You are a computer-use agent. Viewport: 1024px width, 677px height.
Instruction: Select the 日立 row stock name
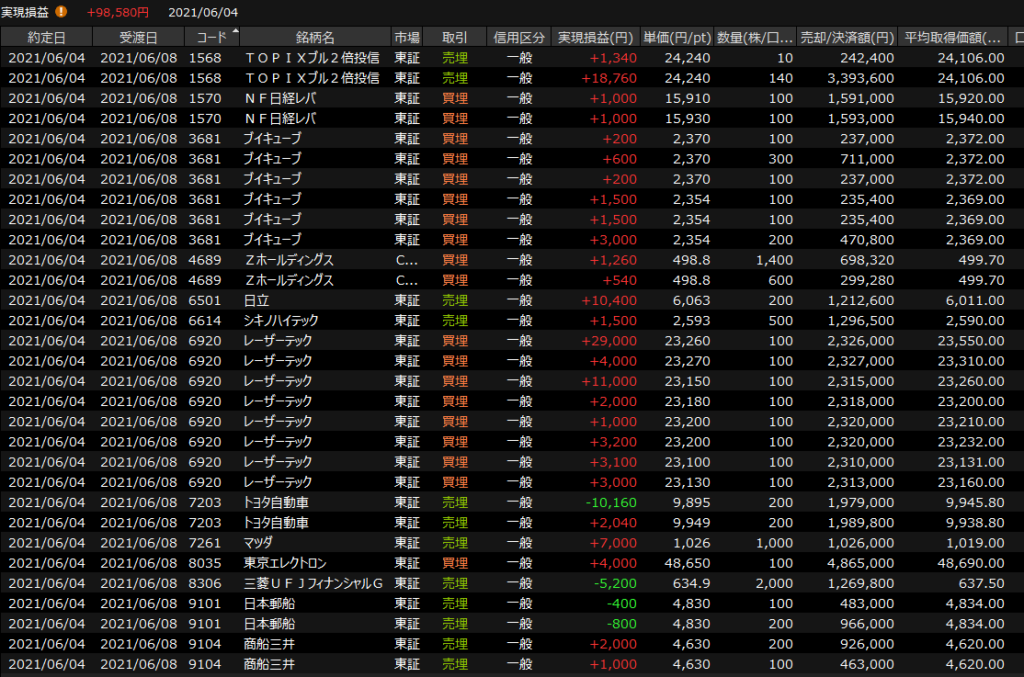click(x=258, y=300)
